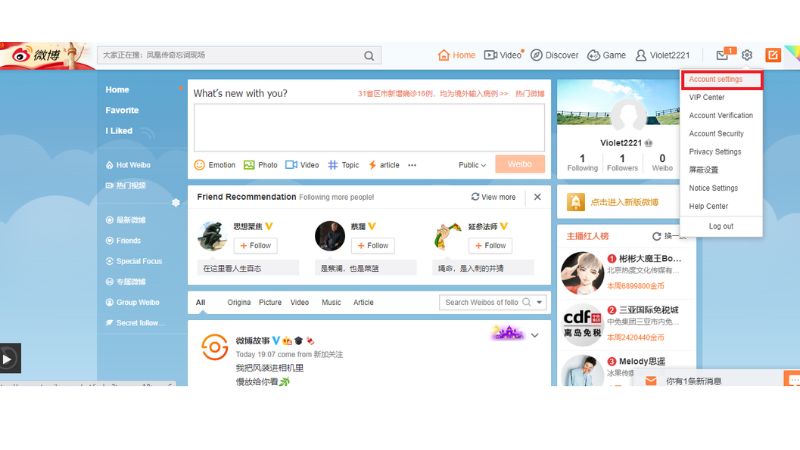The image size is (800, 450).
Task: Click magnifier in Search Weibos box
Action: [x=527, y=303]
